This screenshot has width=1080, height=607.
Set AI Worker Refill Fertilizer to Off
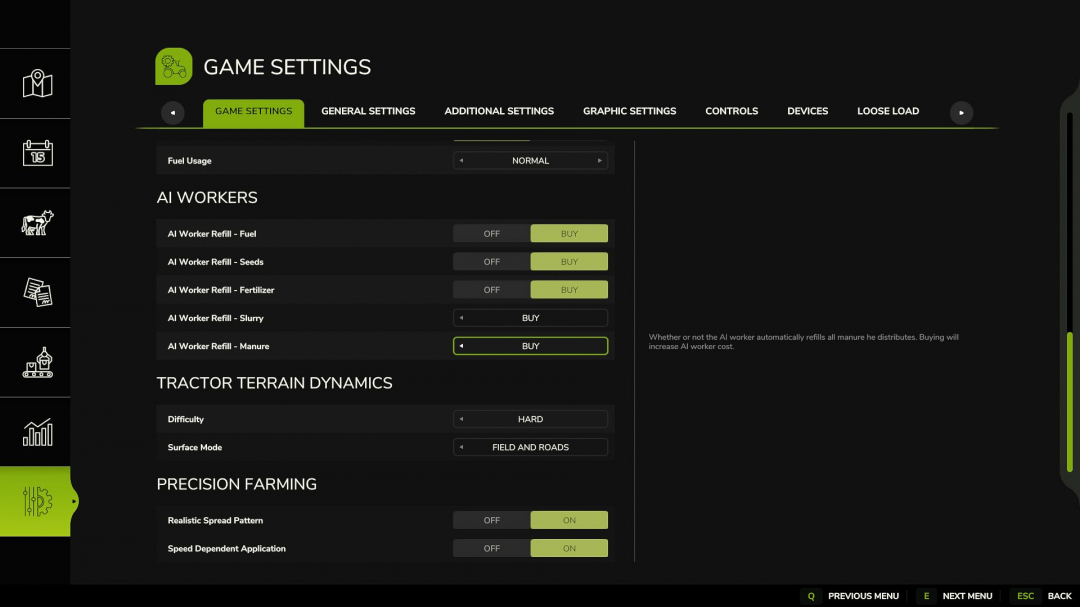(492, 290)
